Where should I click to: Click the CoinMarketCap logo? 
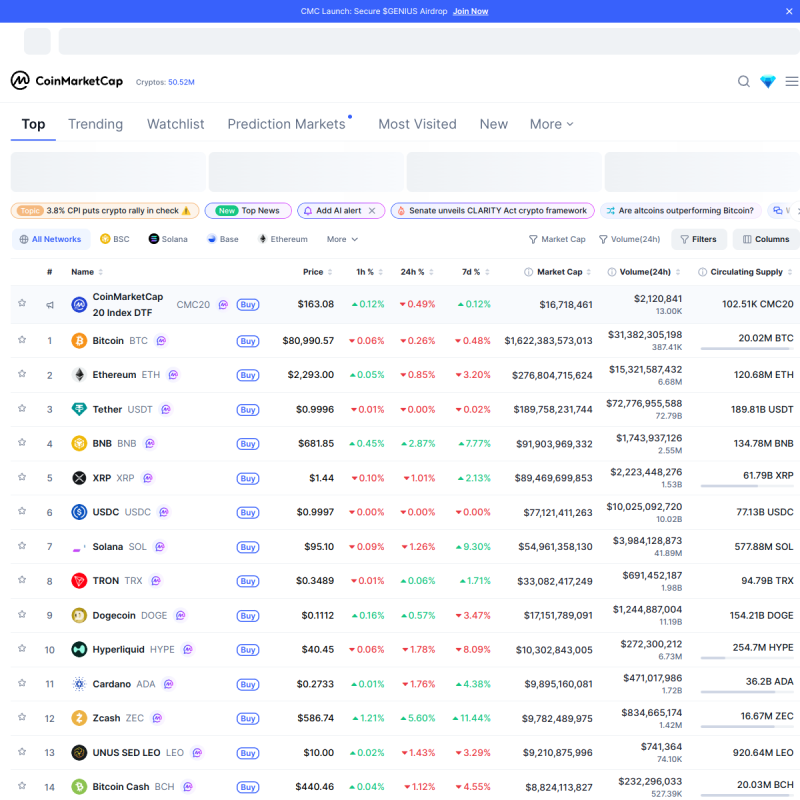pyautogui.click(x=67, y=81)
